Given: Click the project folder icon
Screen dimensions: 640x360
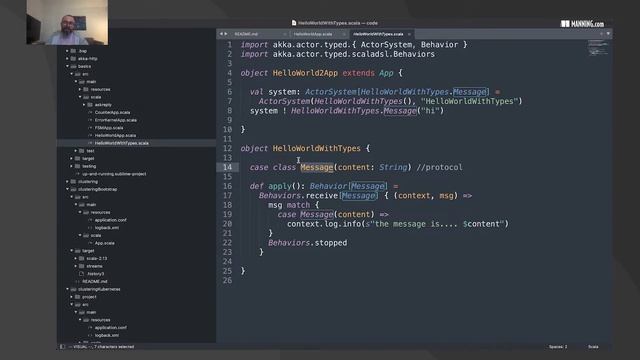Looking at the screenshot, I should 78,297.
